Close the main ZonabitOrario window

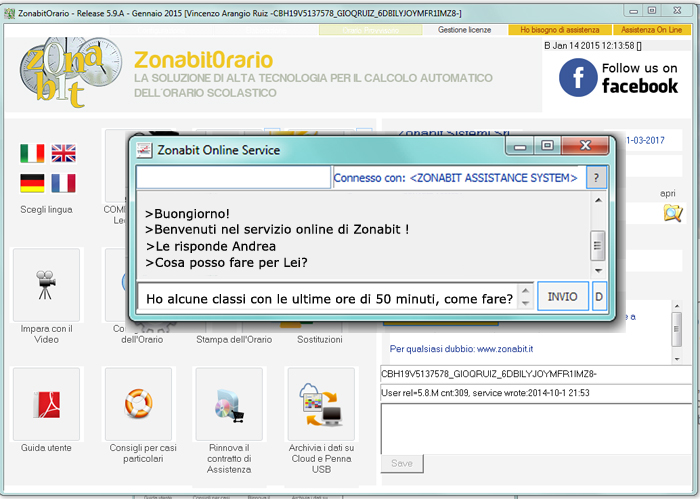pyautogui.click(x=677, y=11)
